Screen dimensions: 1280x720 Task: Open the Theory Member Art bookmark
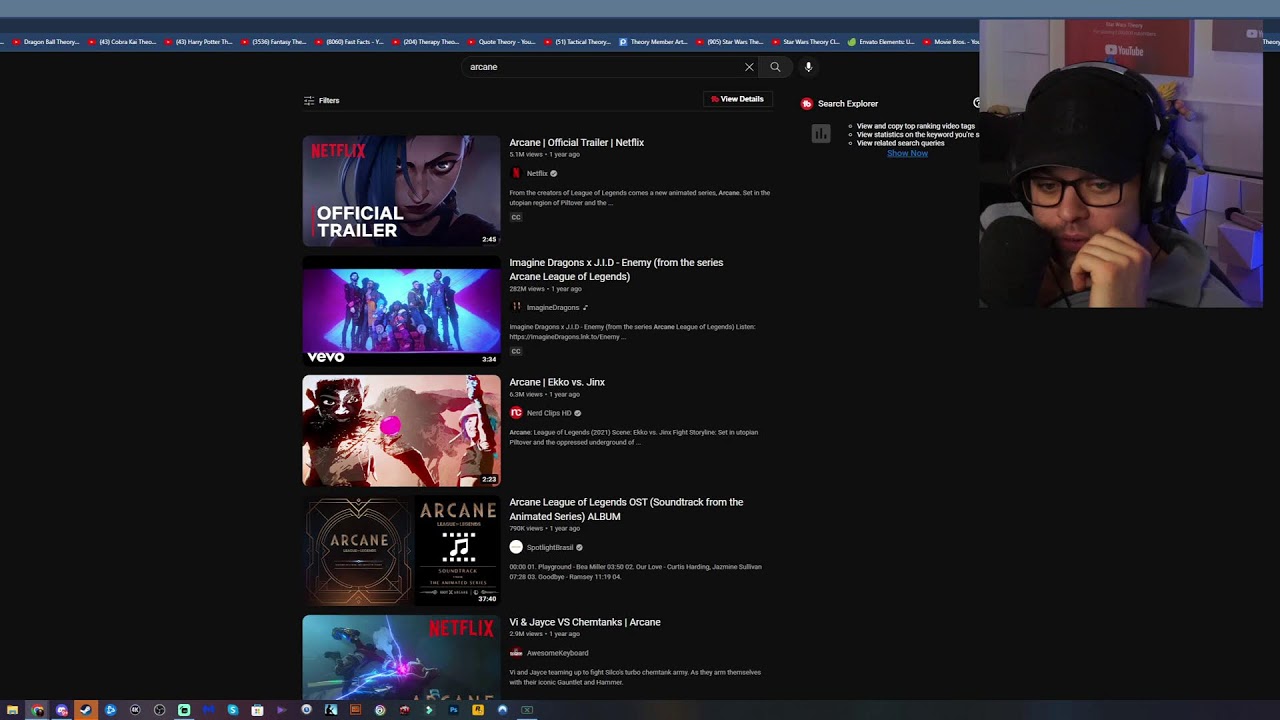654,42
